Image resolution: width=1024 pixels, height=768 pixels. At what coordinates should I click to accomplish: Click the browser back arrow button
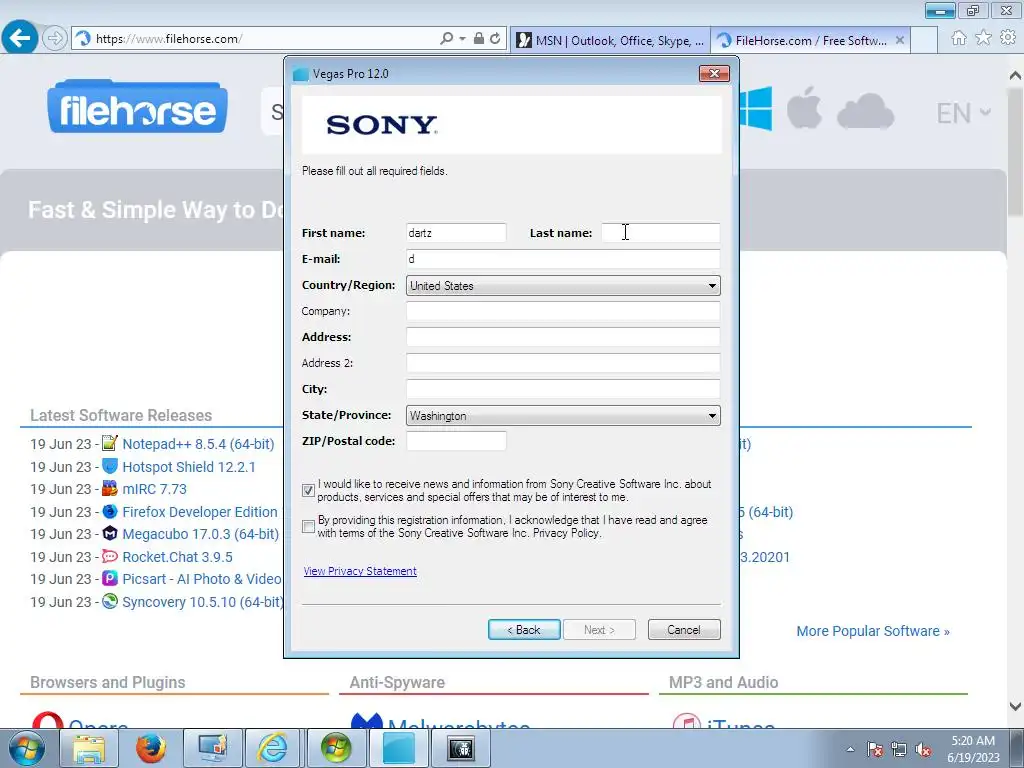click(x=20, y=38)
